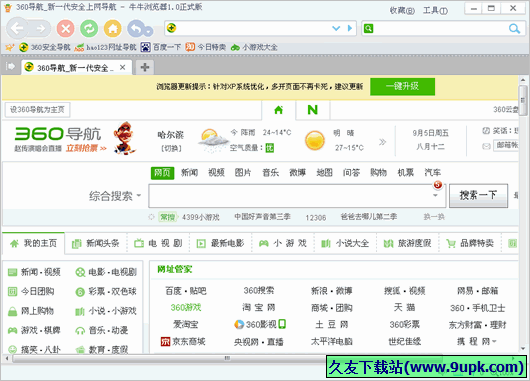Open 淘宝网 site link
530x381 pixels.
[259, 308]
